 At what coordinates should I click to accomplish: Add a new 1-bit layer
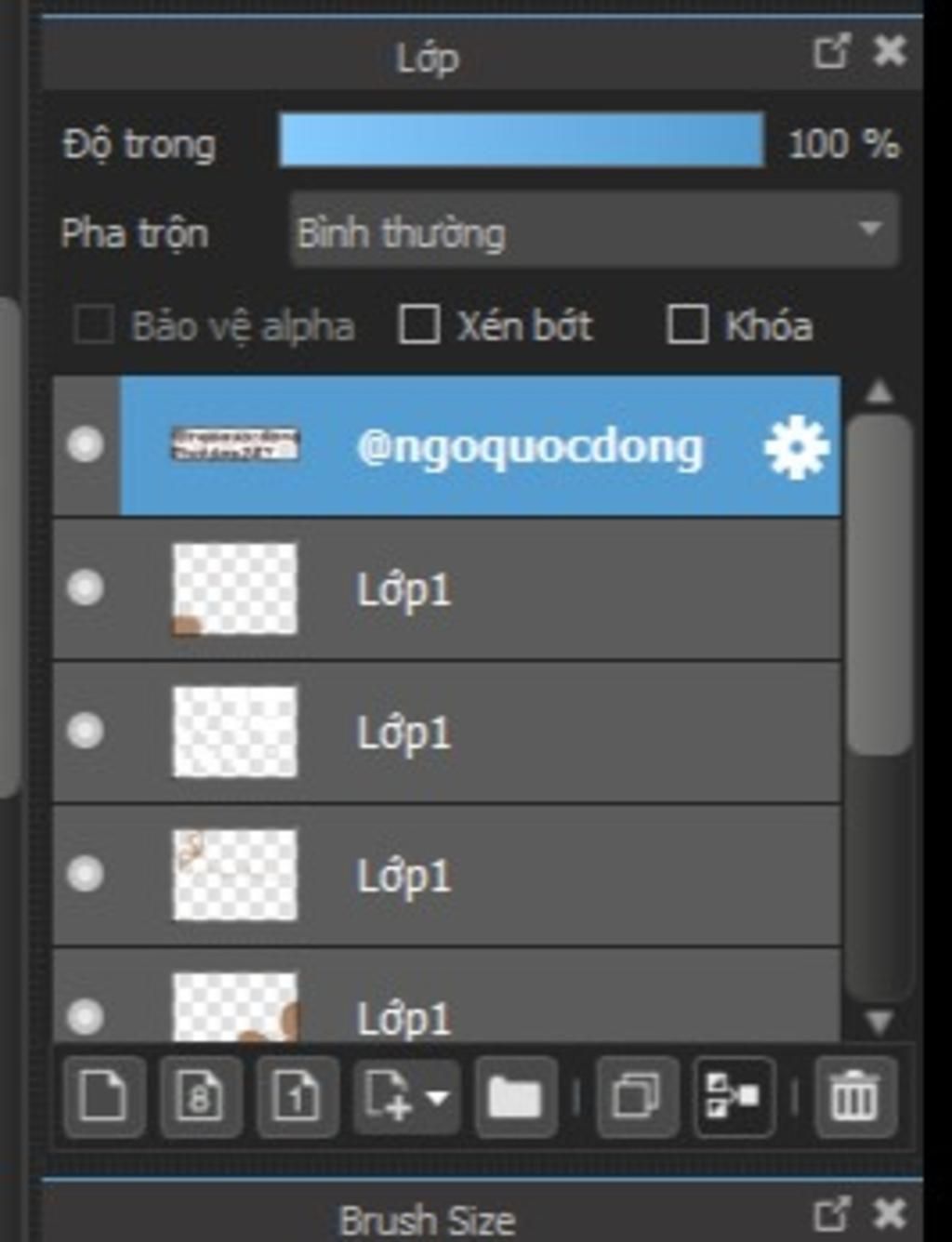(x=297, y=1097)
